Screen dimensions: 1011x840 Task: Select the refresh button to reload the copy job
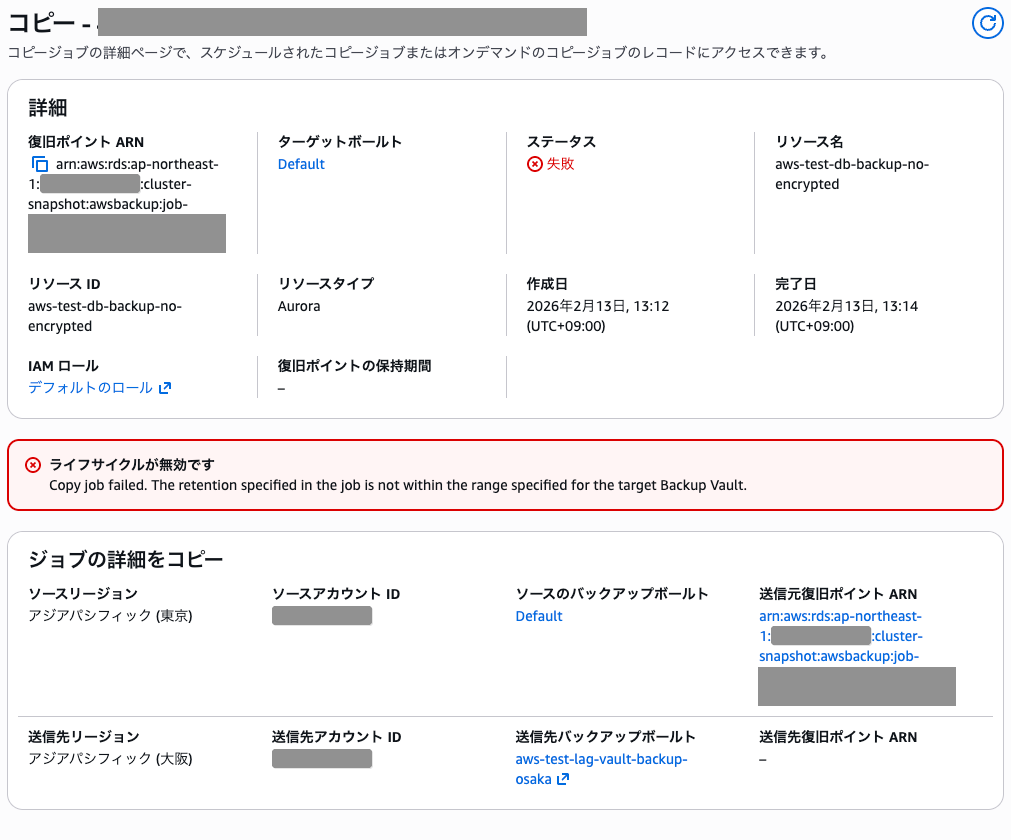tap(987, 23)
